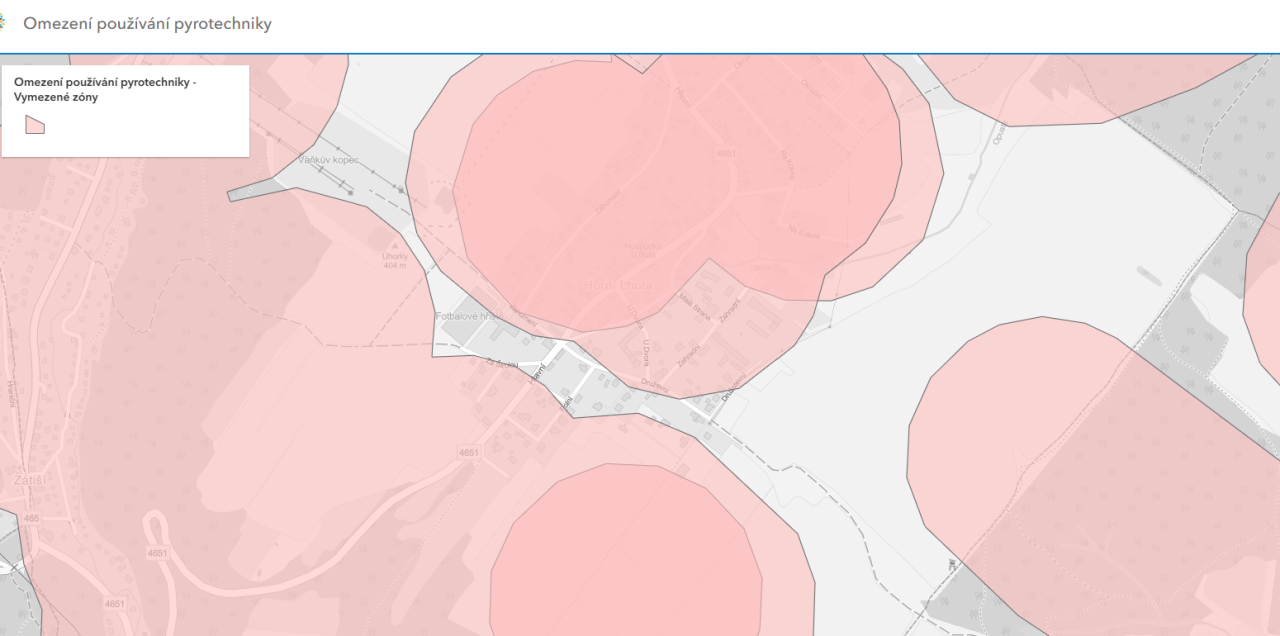This screenshot has height=636, width=1280.
Task: Click the 465 road number shield
Action: point(31,518)
